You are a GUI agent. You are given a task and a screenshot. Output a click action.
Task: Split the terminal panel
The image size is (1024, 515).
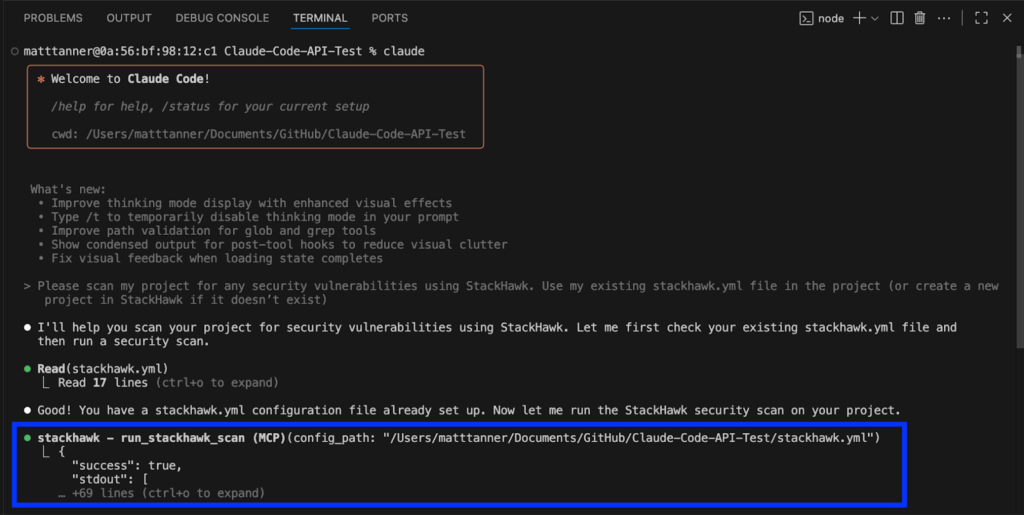point(897,18)
